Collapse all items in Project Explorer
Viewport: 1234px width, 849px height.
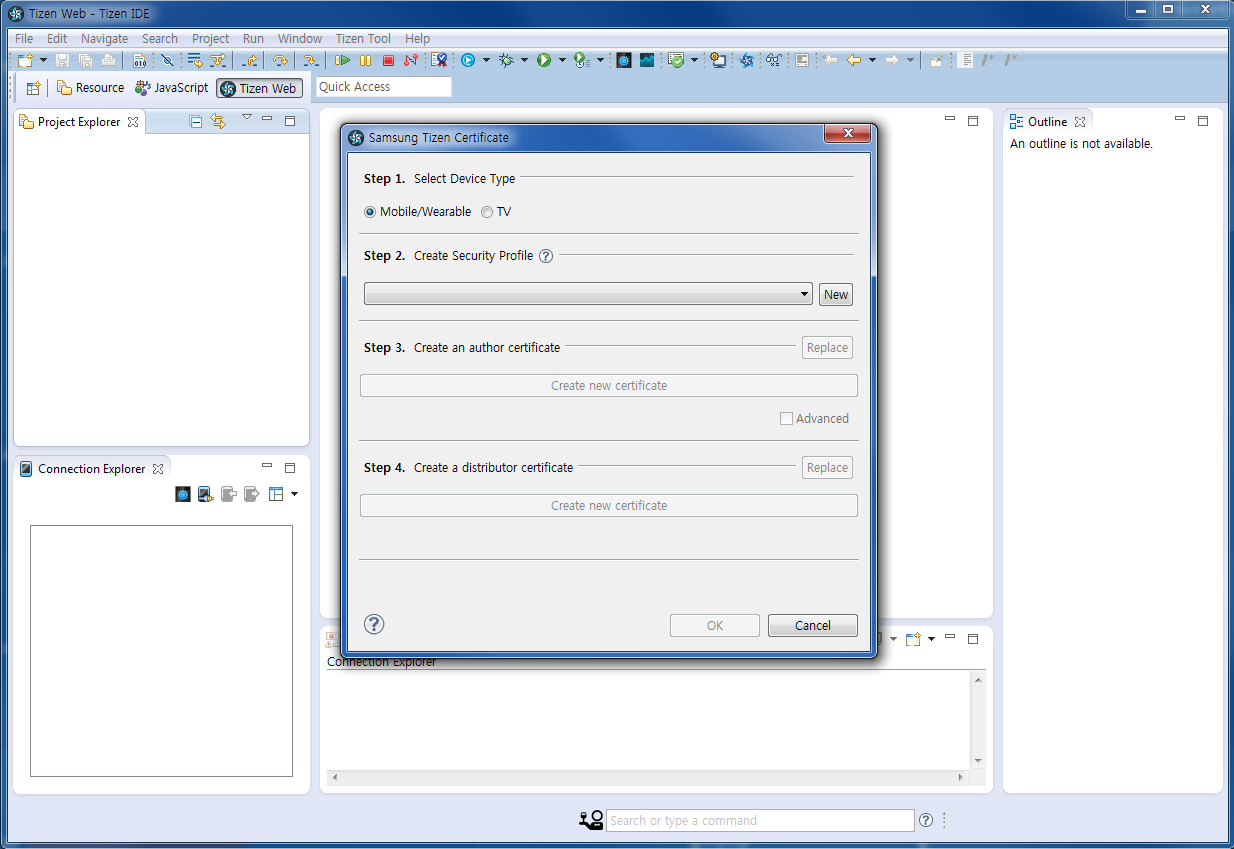pyautogui.click(x=196, y=122)
